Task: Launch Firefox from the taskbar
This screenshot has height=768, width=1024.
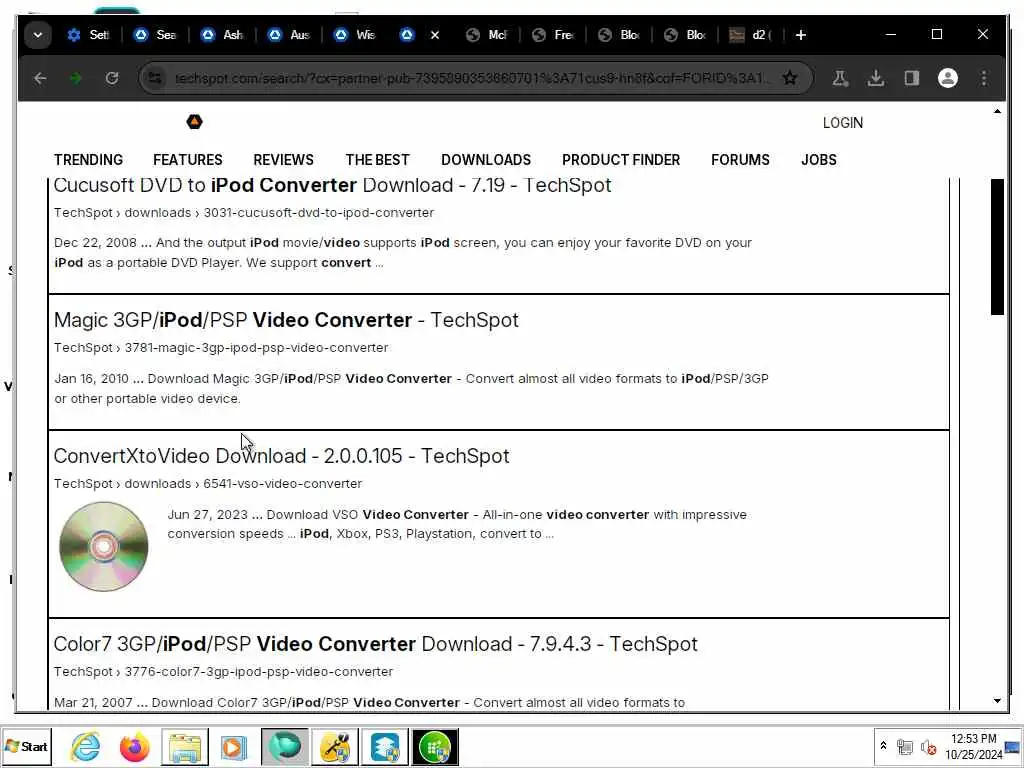Action: 135,747
